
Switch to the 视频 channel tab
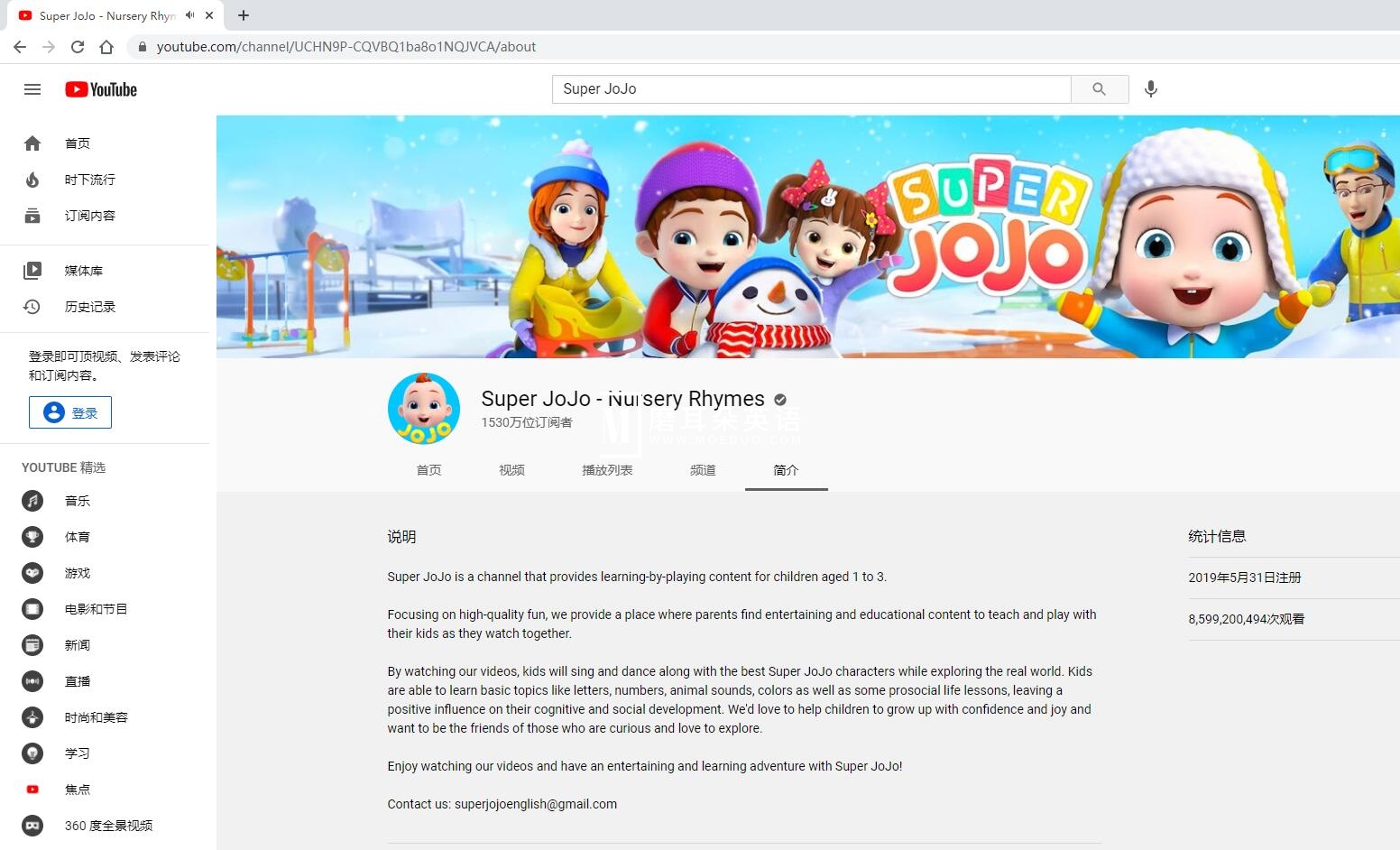tap(511, 470)
